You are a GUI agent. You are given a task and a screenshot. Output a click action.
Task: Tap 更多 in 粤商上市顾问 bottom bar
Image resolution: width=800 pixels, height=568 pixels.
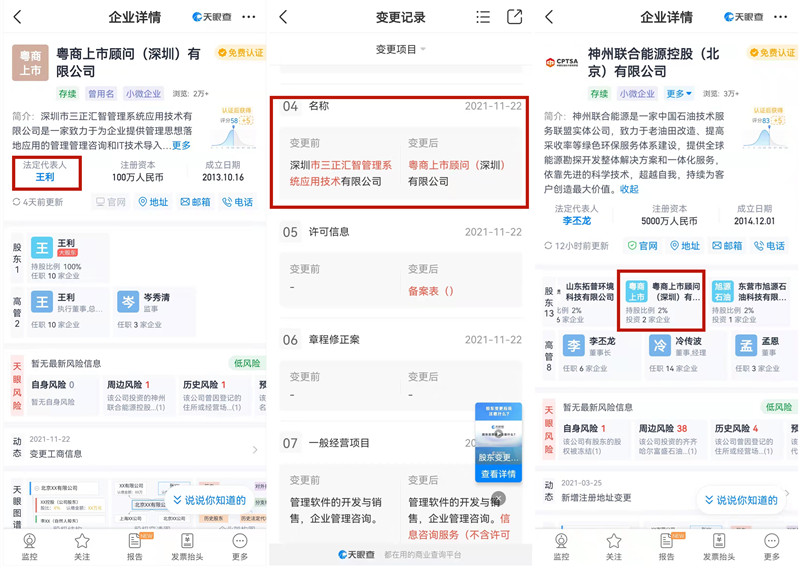[x=240, y=547]
